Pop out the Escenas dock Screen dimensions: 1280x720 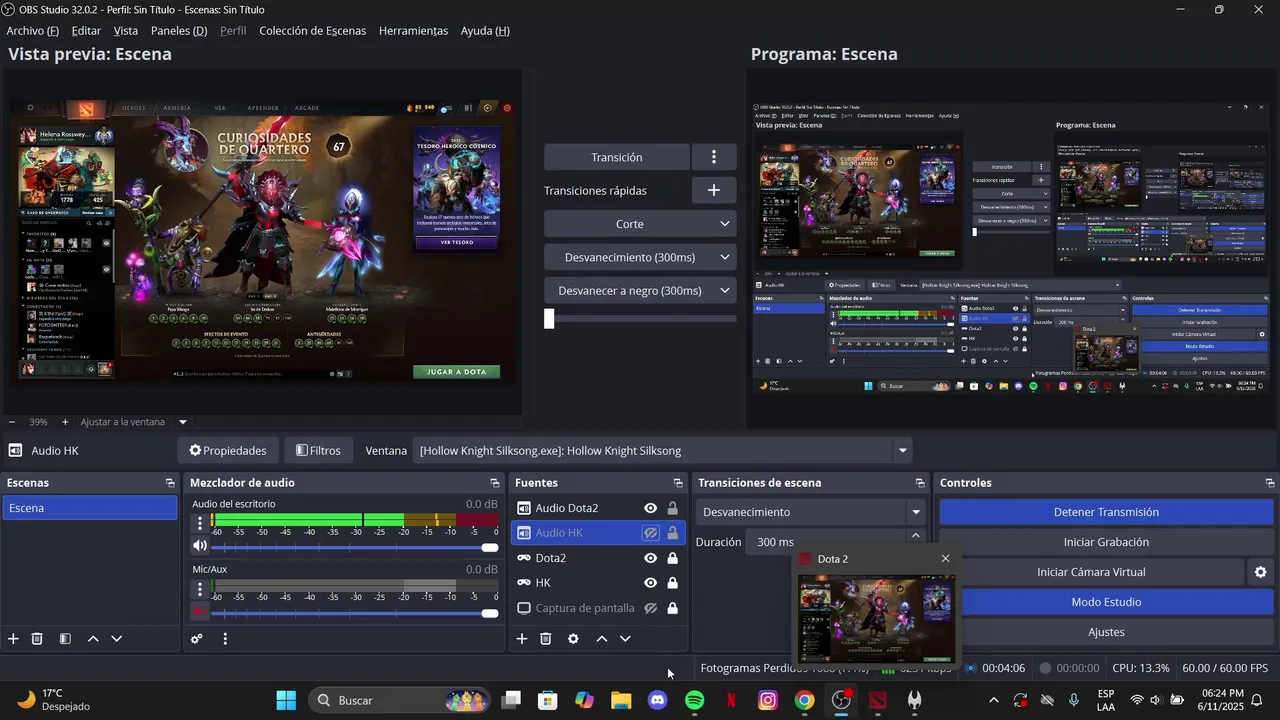coord(170,483)
